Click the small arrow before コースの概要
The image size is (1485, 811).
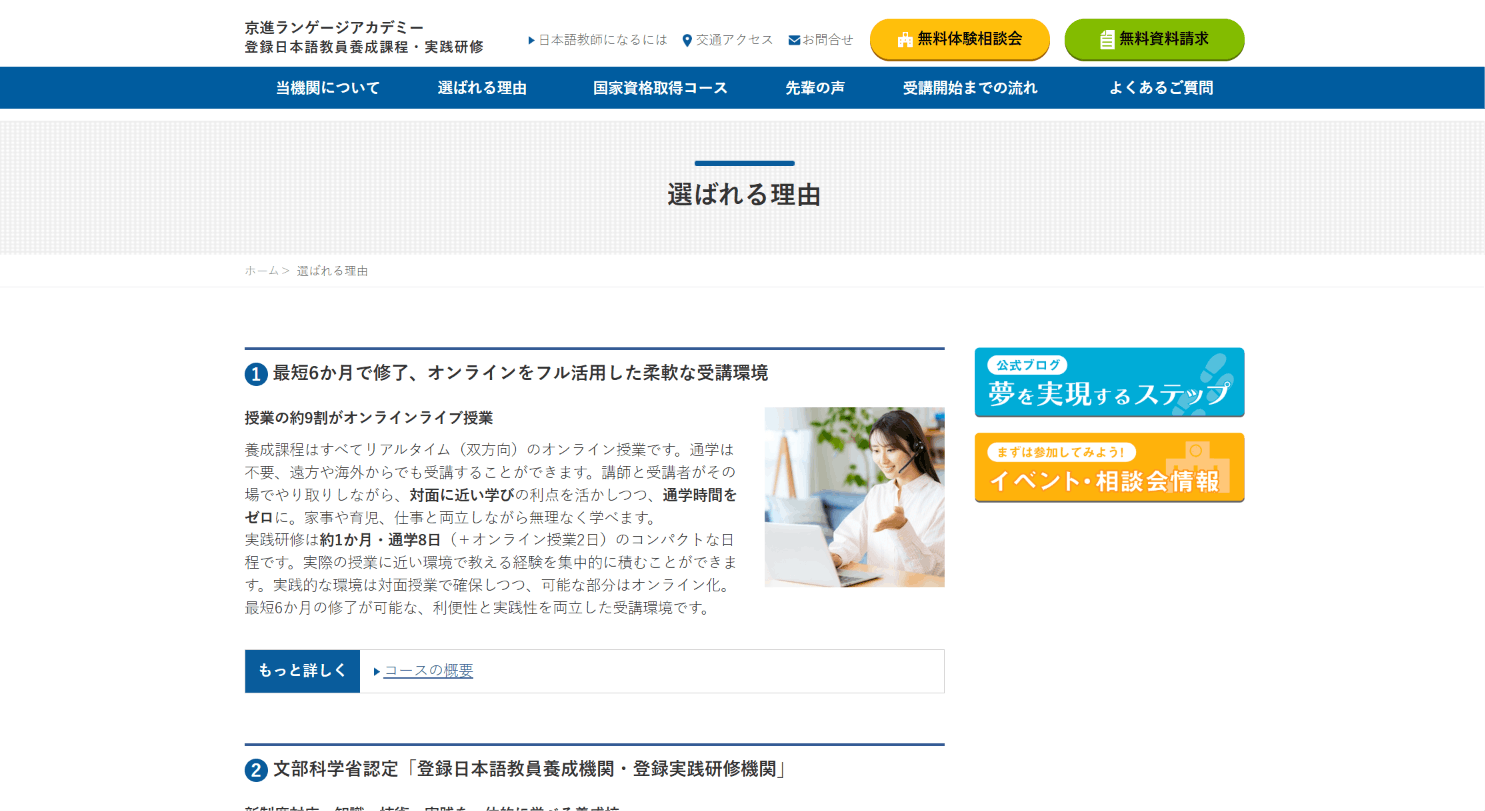pos(377,672)
